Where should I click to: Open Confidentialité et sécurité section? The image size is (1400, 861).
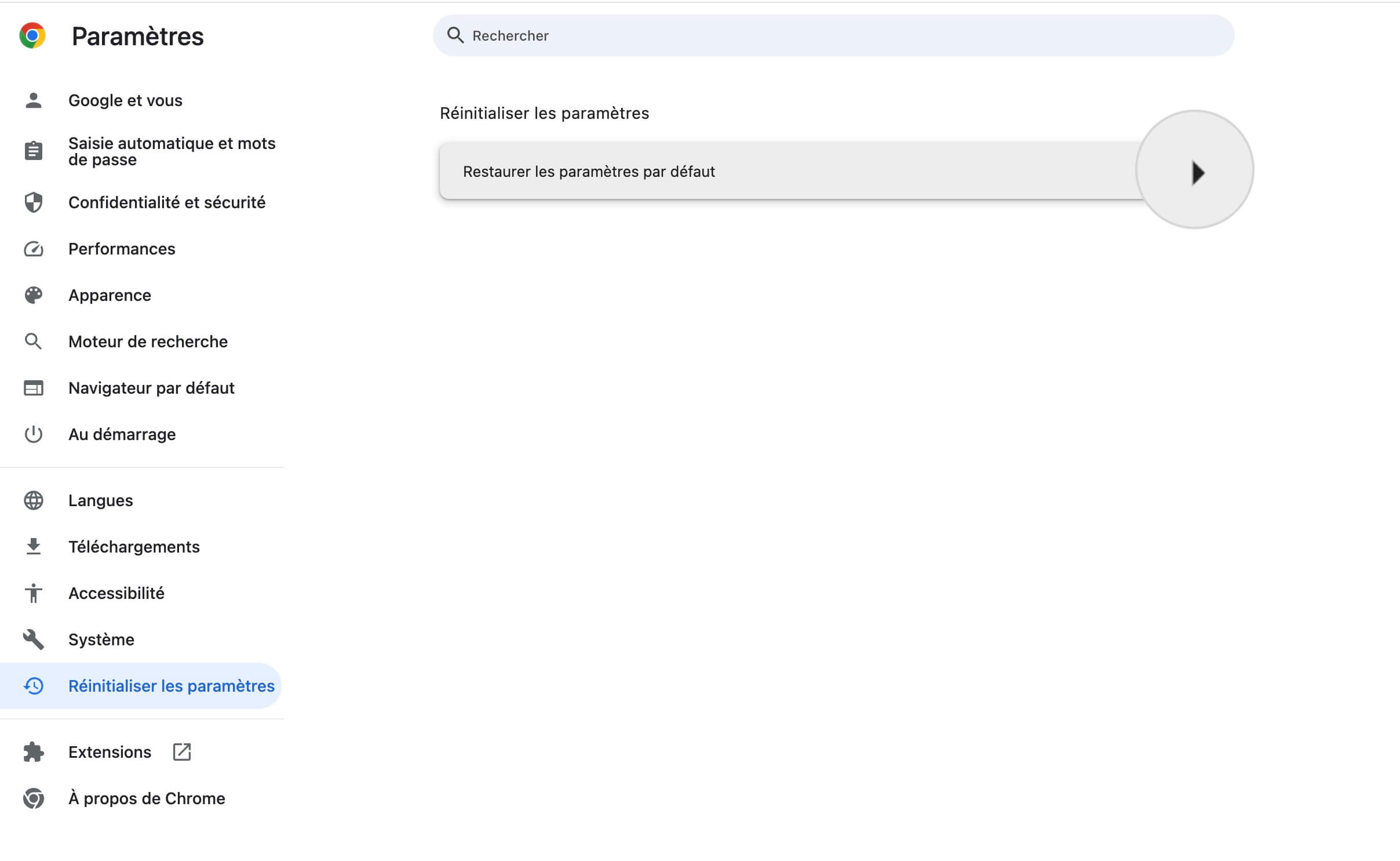(x=167, y=202)
